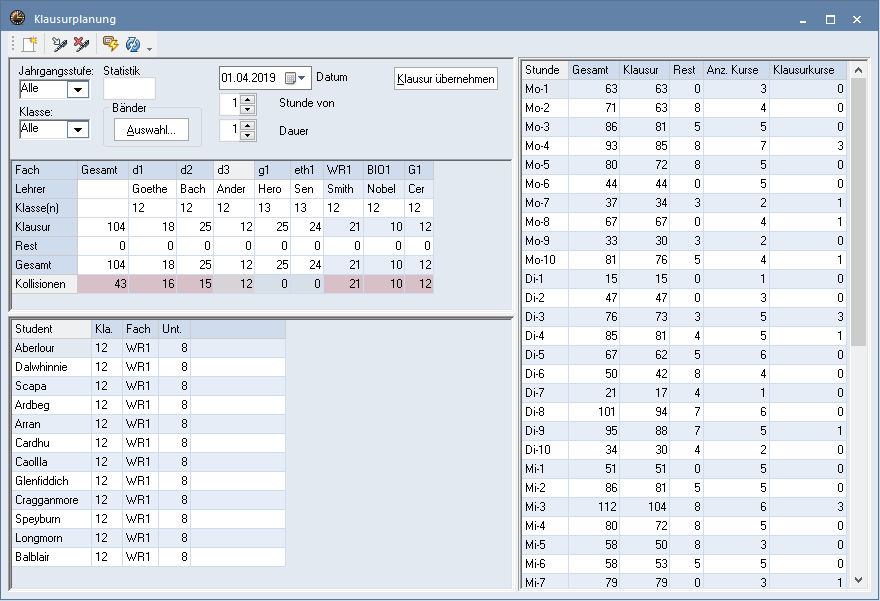Open the toolbar options dropdown arrow
The height and width of the screenshot is (601, 880).
[149, 49]
